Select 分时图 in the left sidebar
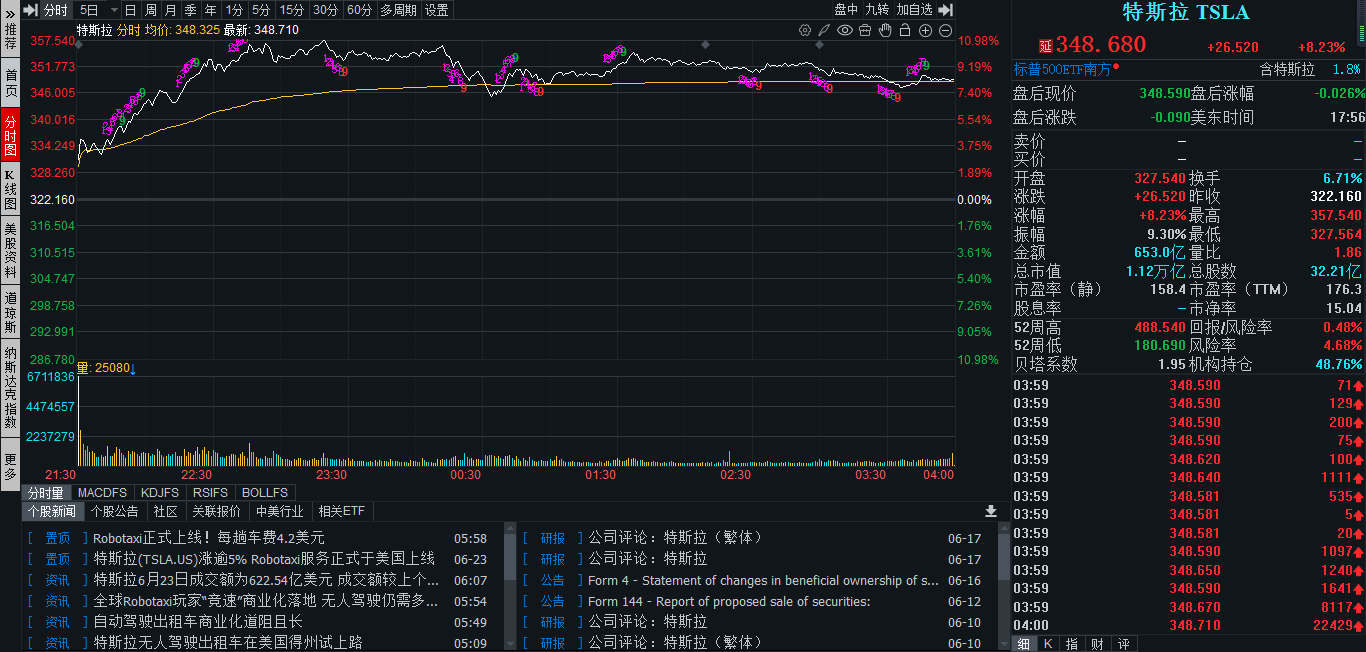 pos(10,135)
